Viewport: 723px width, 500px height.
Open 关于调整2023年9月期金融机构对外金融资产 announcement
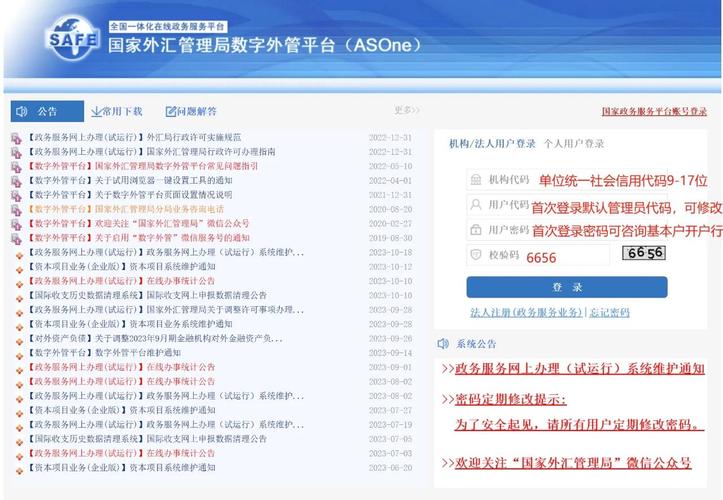155,338
